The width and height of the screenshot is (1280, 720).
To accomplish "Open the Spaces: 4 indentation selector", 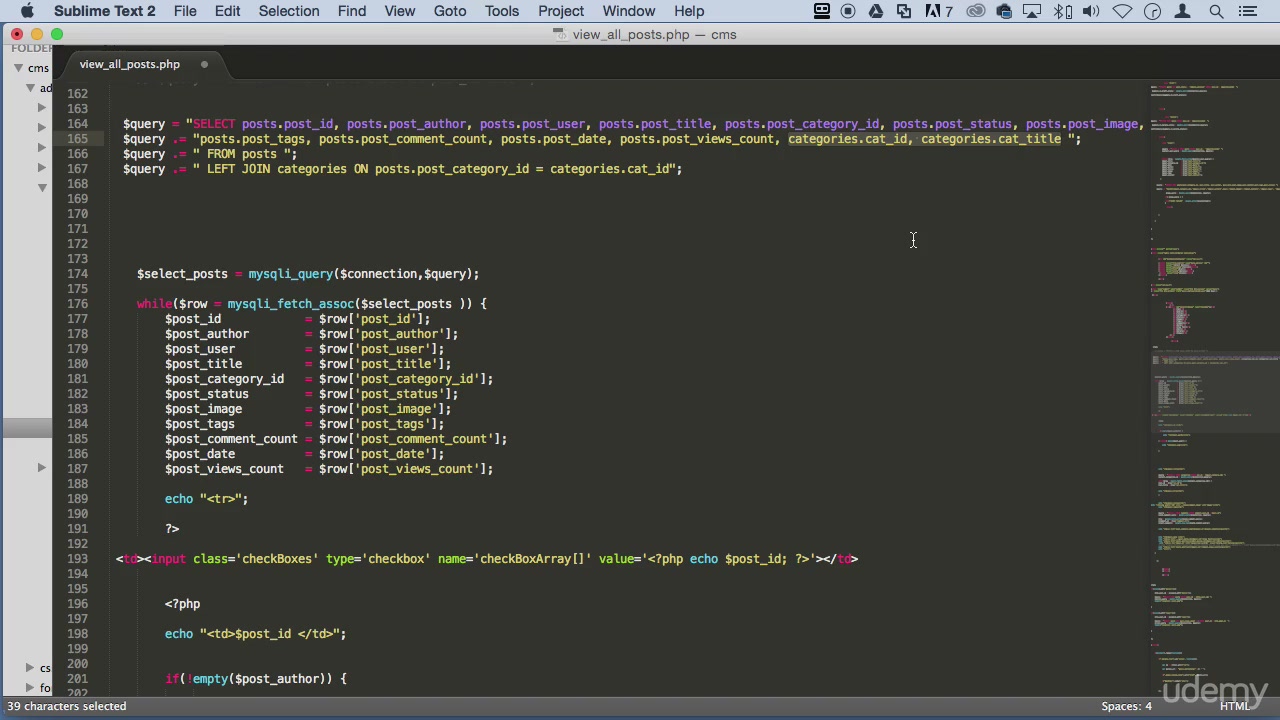I will 1127,706.
